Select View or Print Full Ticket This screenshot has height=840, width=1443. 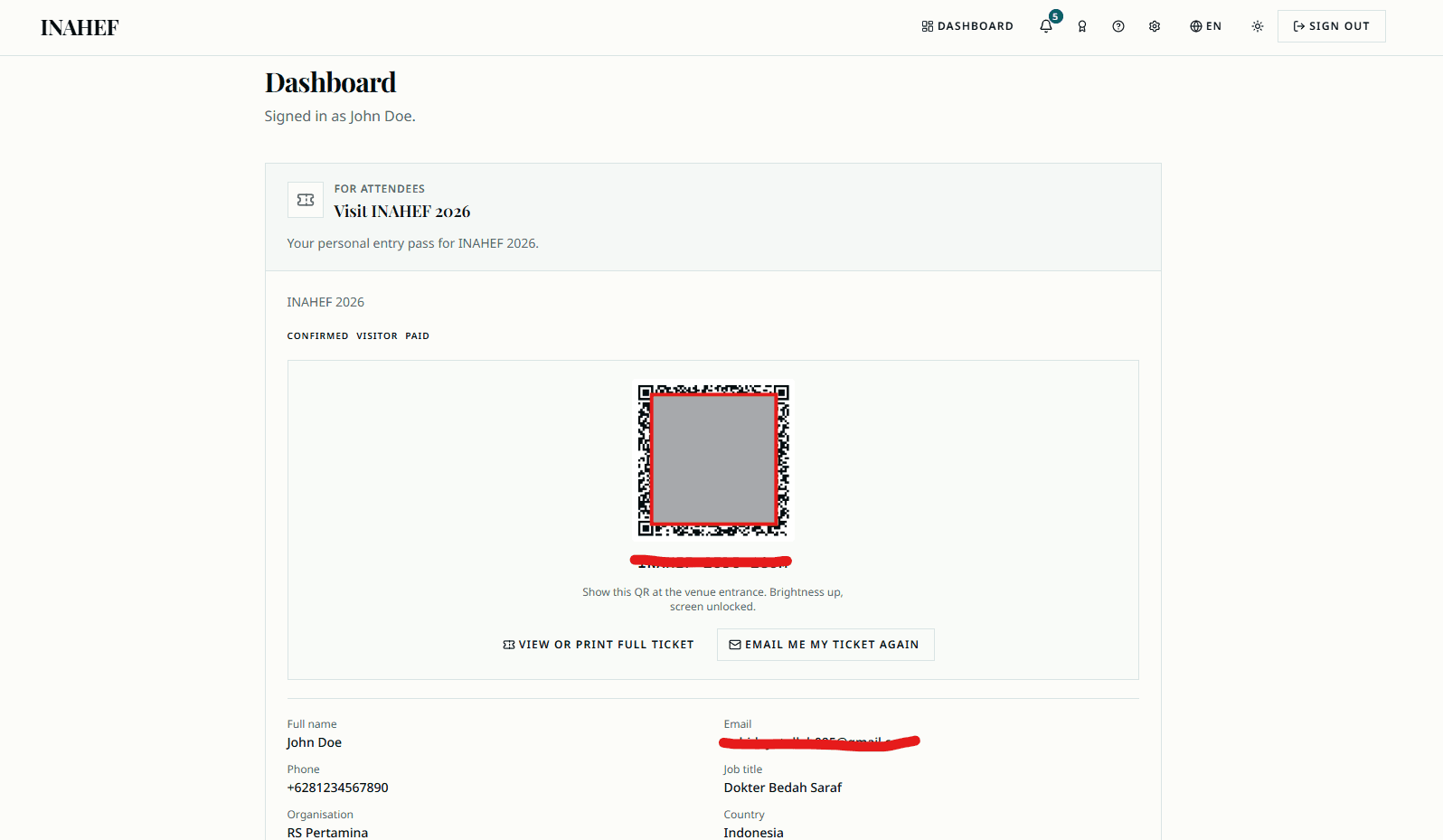[x=599, y=645]
